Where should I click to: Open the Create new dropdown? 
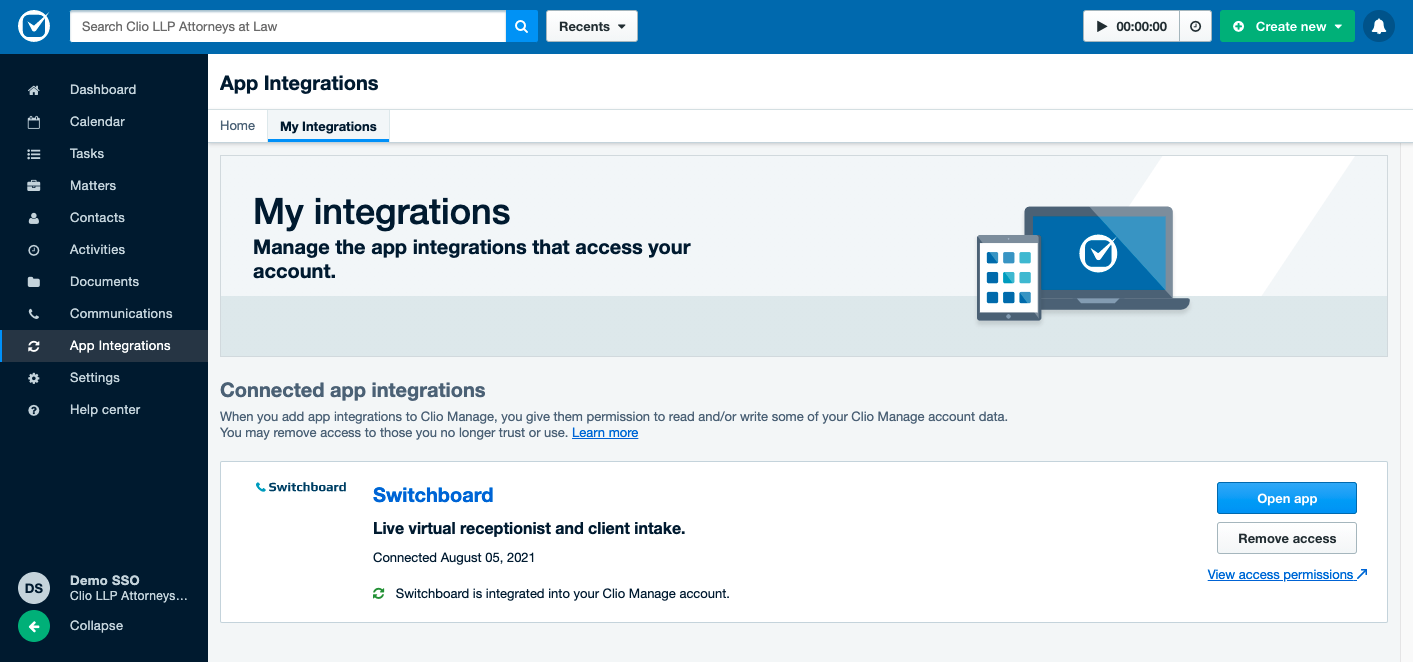[x=1287, y=26]
